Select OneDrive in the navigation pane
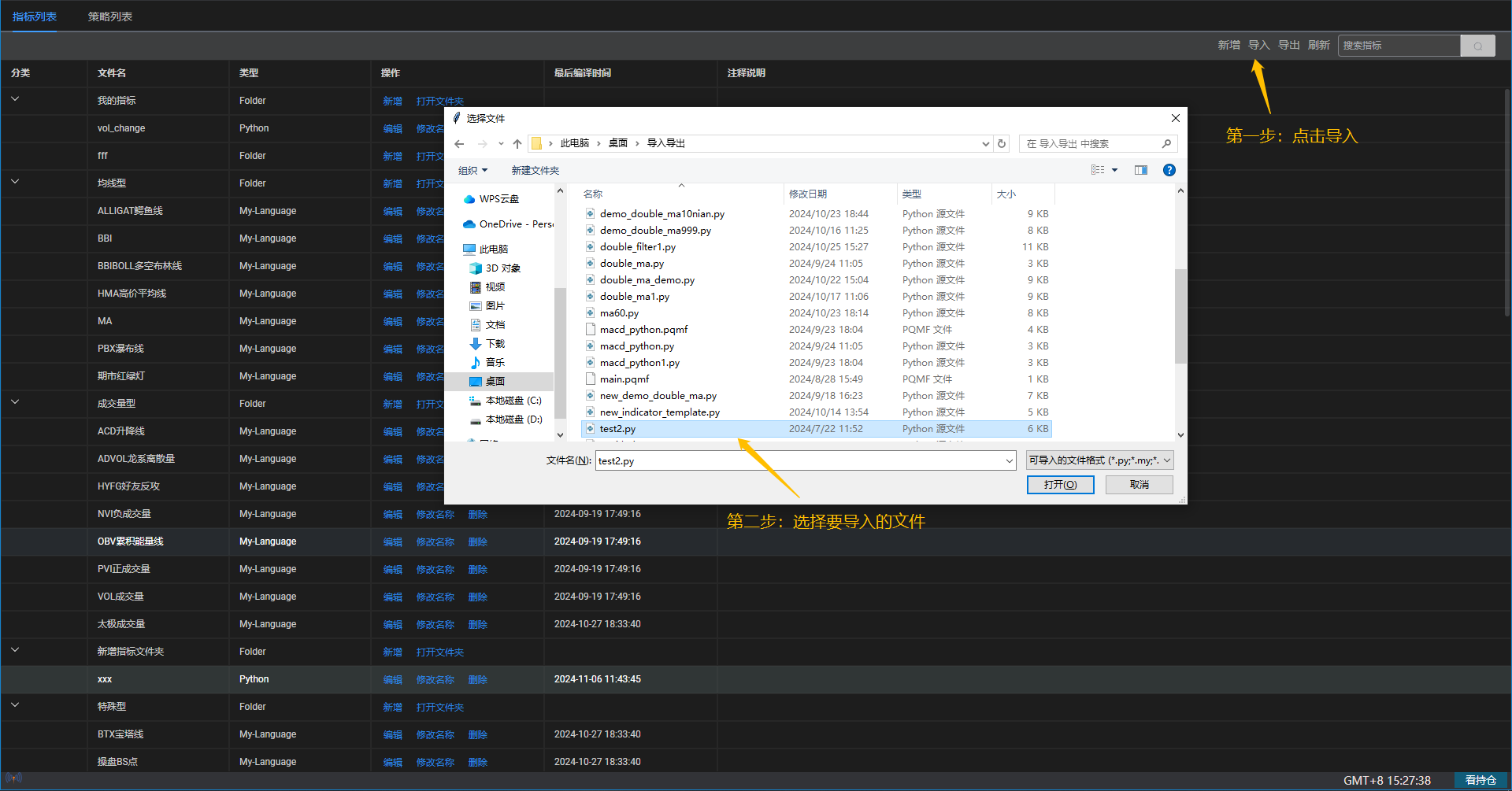The height and width of the screenshot is (791, 1512). coord(509,224)
